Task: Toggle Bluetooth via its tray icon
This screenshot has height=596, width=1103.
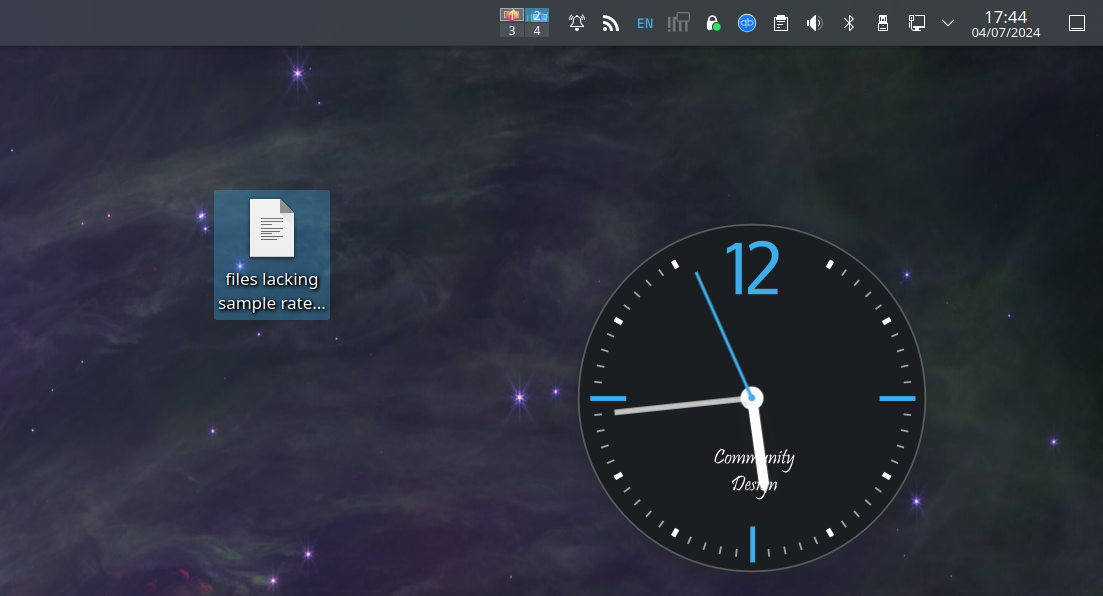Action: [848, 22]
